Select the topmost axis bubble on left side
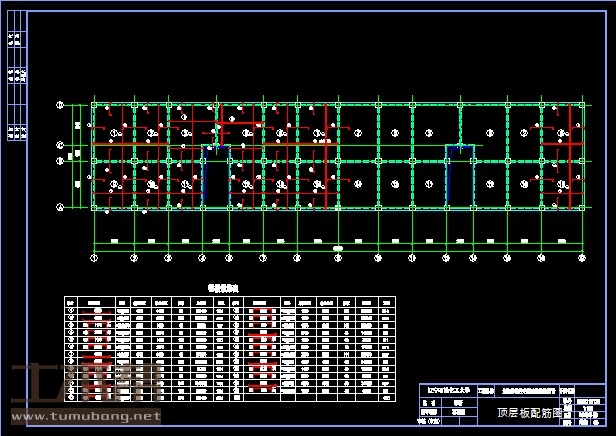Viewport: 616px width, 436px height. [60, 104]
